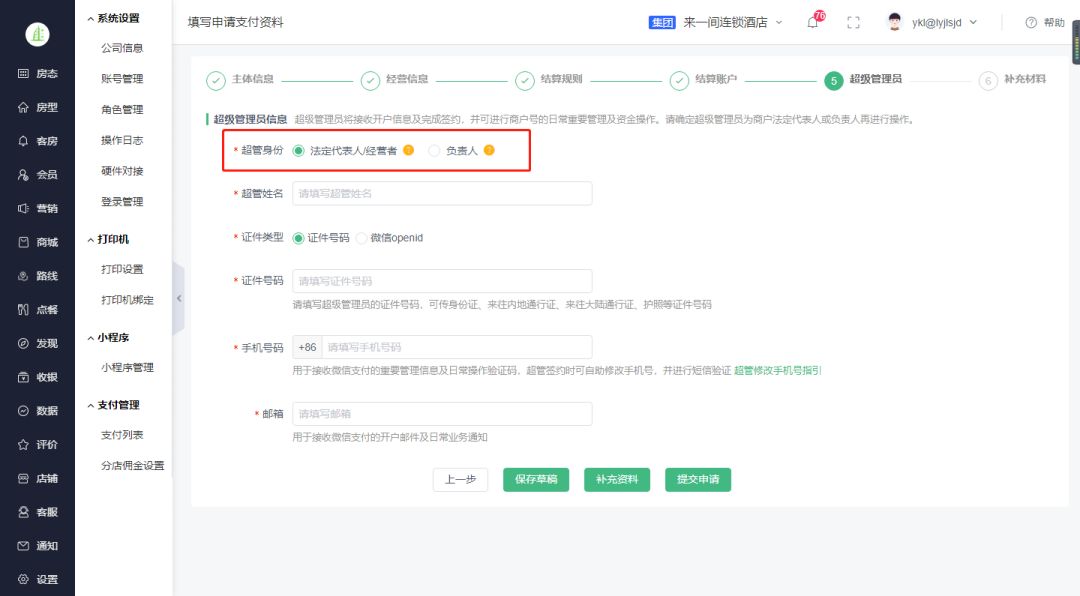The height and width of the screenshot is (596, 1080).
Task: Open the 会员 module from sidebar
Action: pos(36,176)
